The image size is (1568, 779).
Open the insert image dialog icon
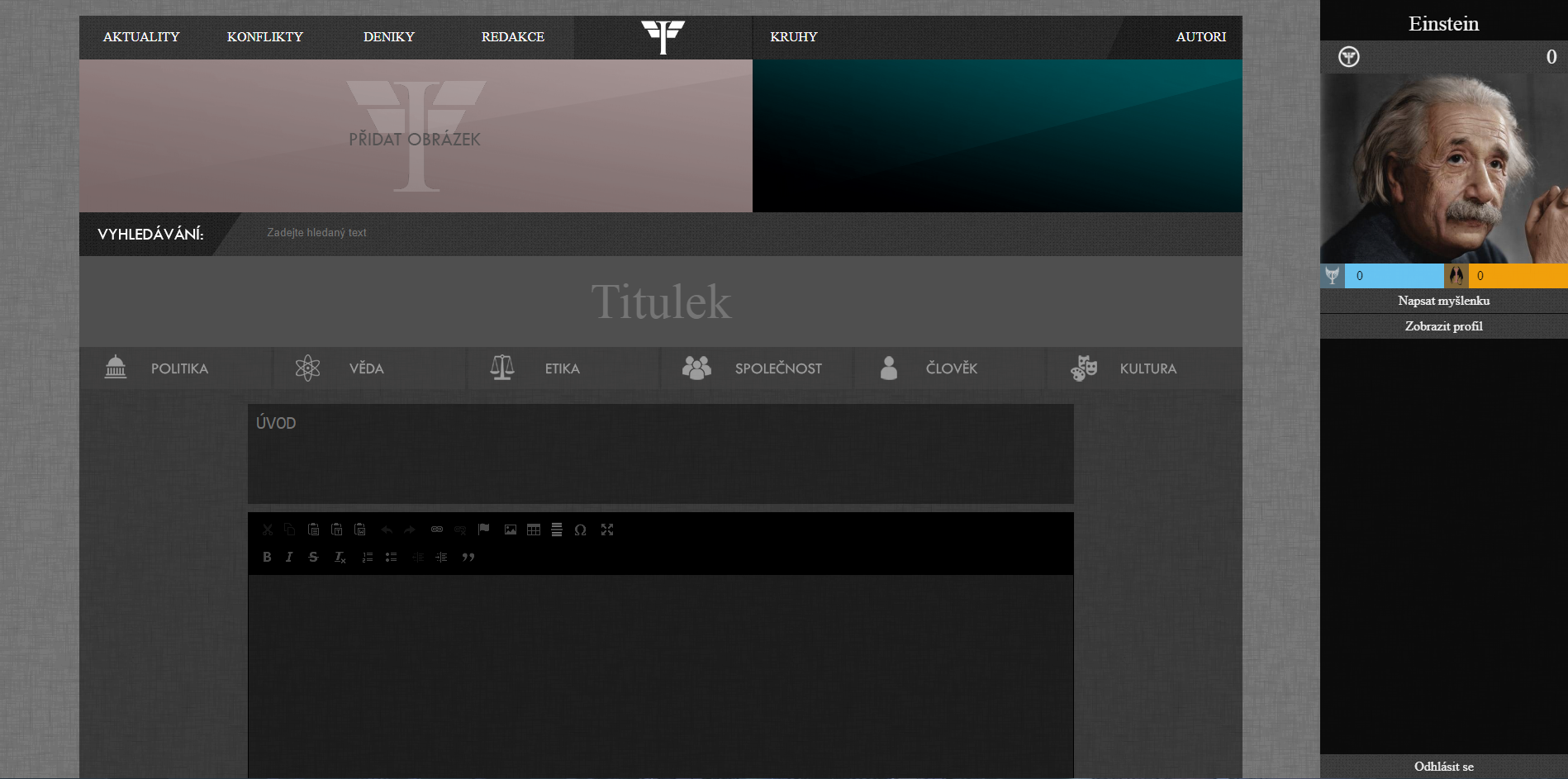(x=511, y=530)
